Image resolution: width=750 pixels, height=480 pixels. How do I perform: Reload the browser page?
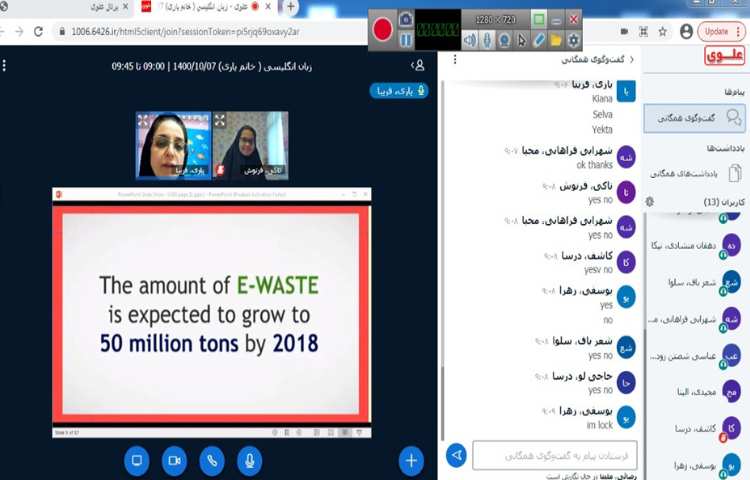[x=38, y=32]
